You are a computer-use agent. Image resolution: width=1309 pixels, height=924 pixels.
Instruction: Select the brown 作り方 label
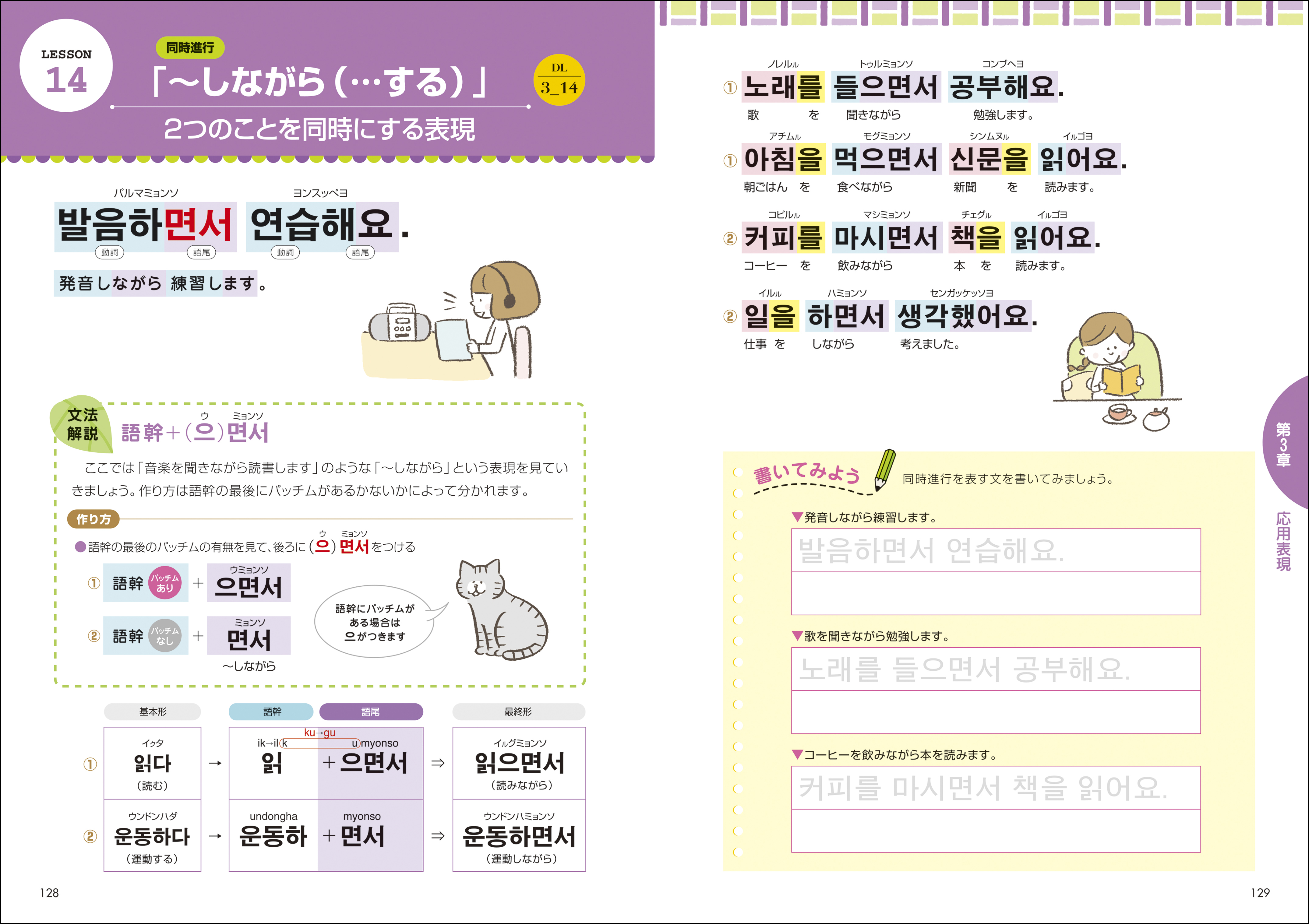pos(94,519)
